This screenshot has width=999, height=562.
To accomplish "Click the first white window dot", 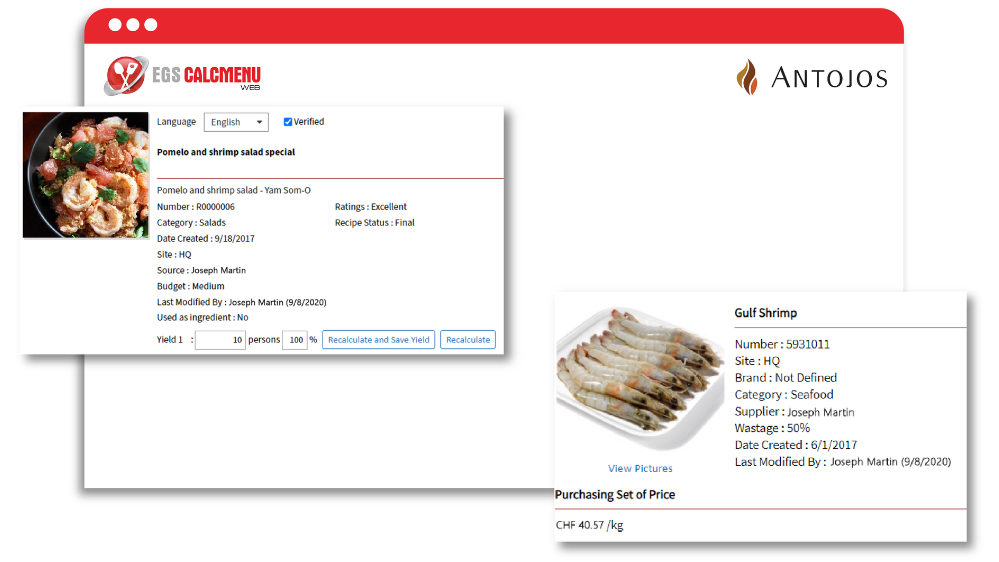I will 115,25.
